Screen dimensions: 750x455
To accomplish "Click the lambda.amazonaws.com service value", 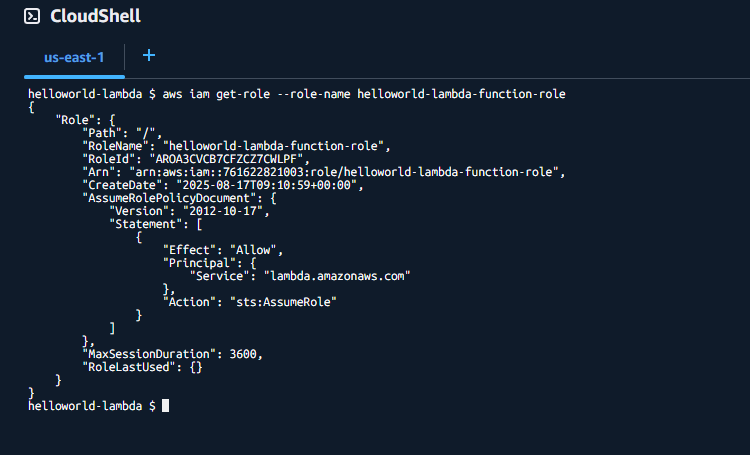I will [337, 276].
